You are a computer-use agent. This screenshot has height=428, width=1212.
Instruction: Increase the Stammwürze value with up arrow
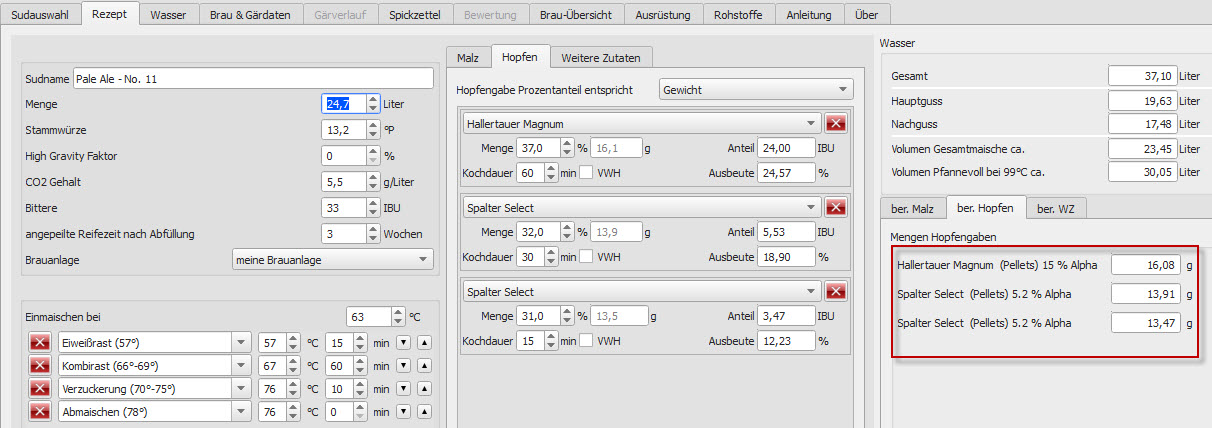[373, 125]
